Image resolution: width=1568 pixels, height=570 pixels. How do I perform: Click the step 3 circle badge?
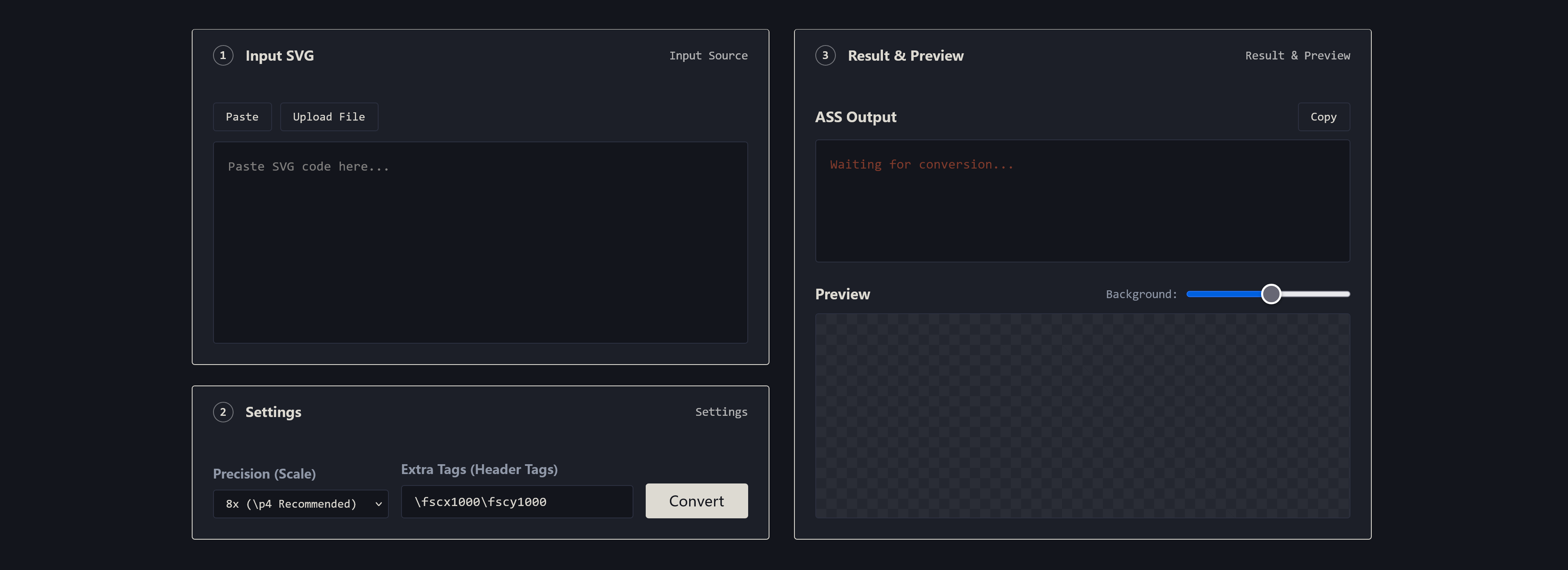(x=825, y=55)
